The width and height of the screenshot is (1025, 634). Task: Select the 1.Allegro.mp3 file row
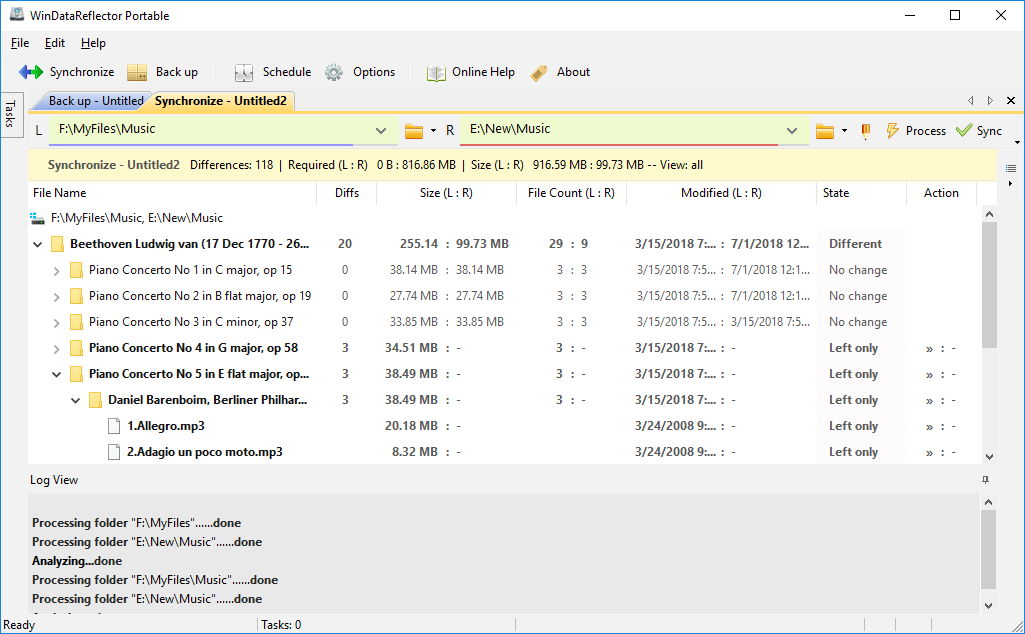(x=504, y=426)
